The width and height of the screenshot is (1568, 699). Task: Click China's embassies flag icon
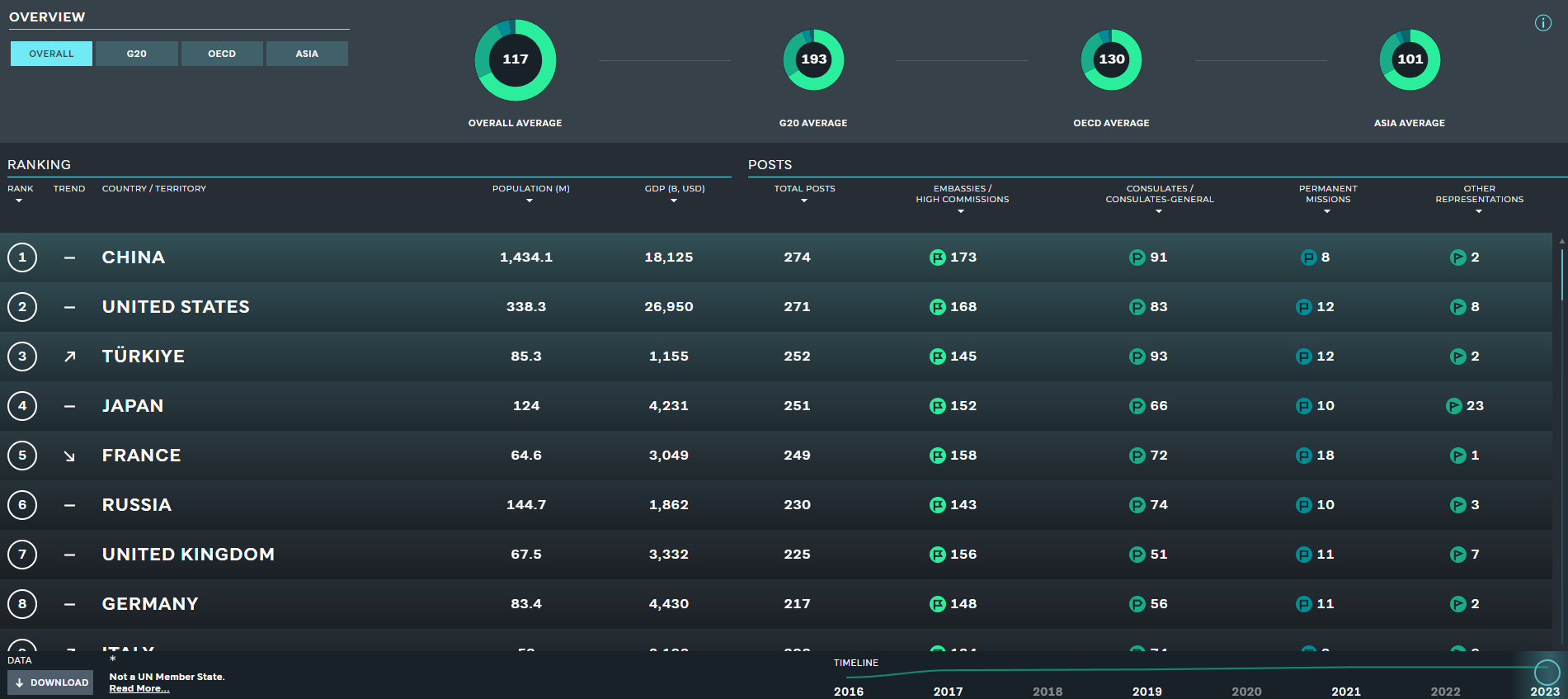(x=937, y=257)
